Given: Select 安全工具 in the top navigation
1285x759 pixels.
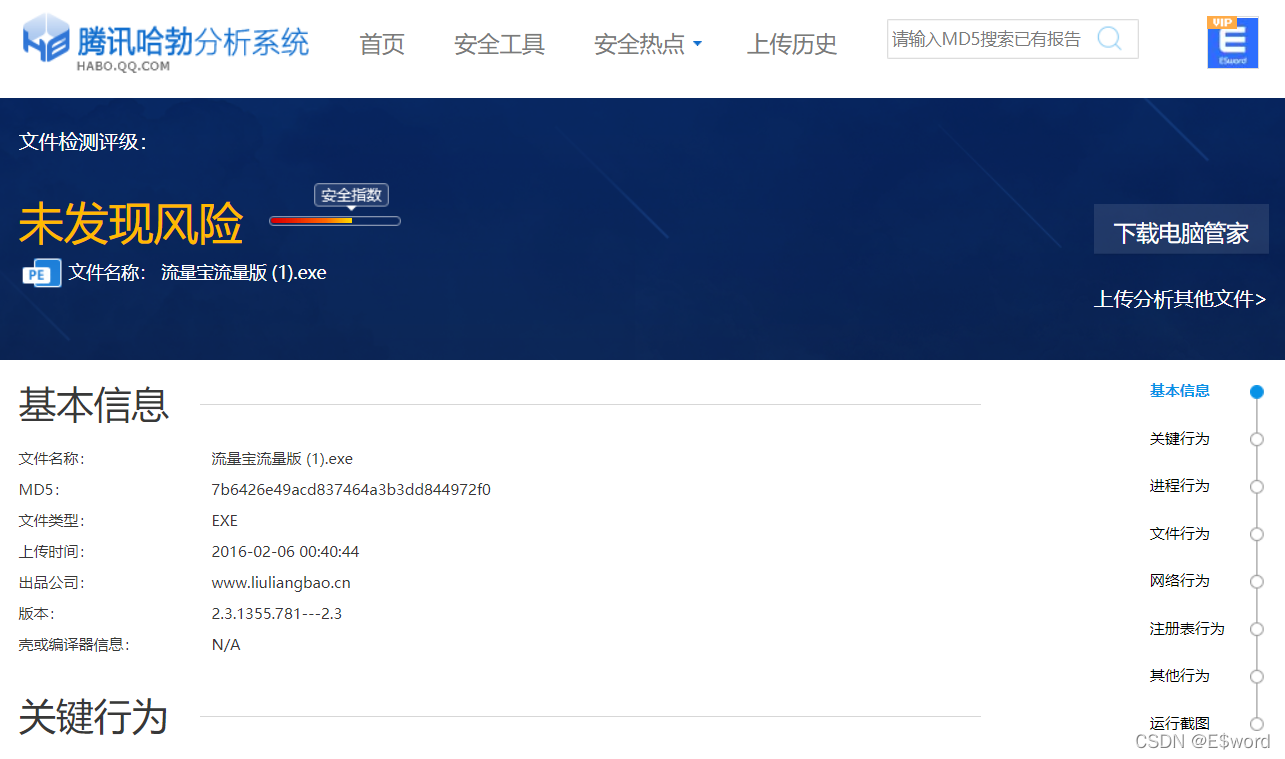Looking at the screenshot, I should (499, 44).
